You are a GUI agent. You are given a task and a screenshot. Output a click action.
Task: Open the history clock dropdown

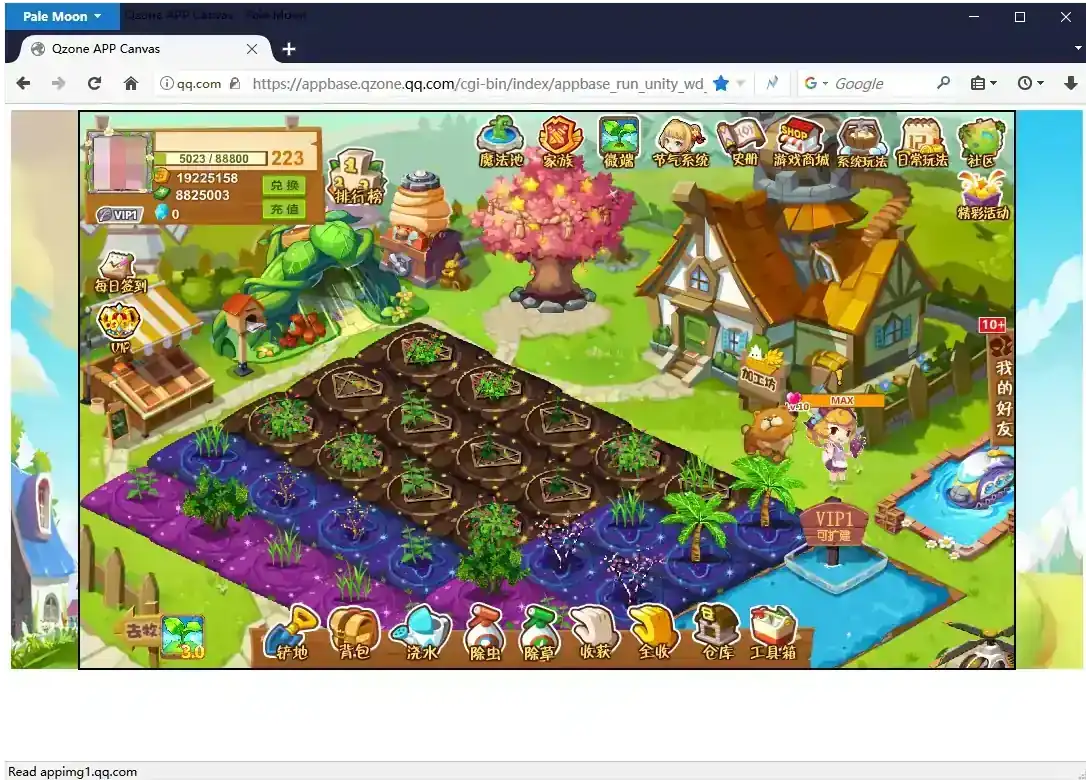1031,83
